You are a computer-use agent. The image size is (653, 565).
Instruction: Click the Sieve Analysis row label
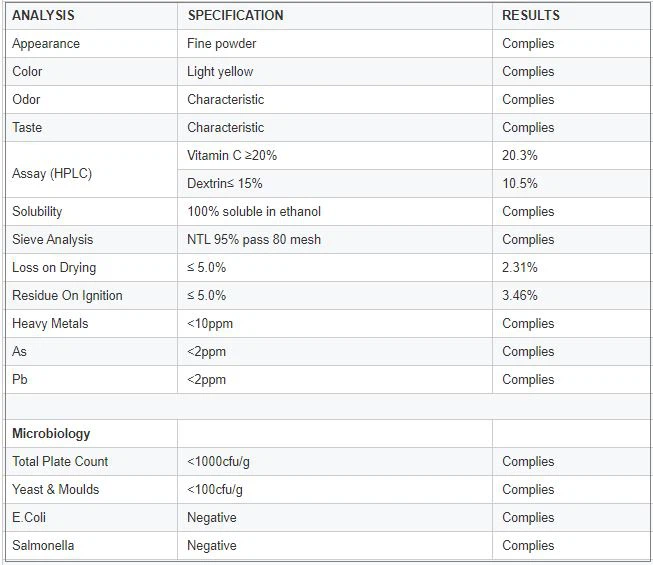coord(52,240)
